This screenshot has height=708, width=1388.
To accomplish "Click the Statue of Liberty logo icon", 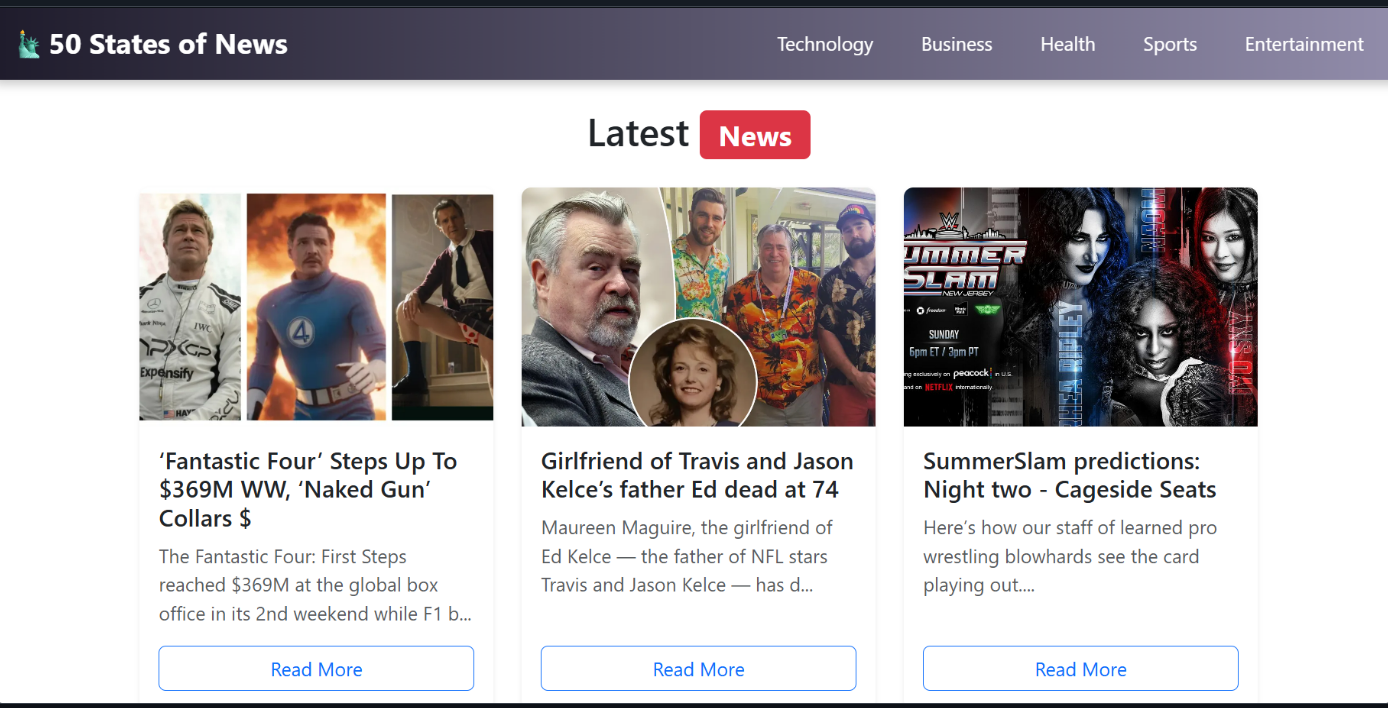I will [29, 44].
